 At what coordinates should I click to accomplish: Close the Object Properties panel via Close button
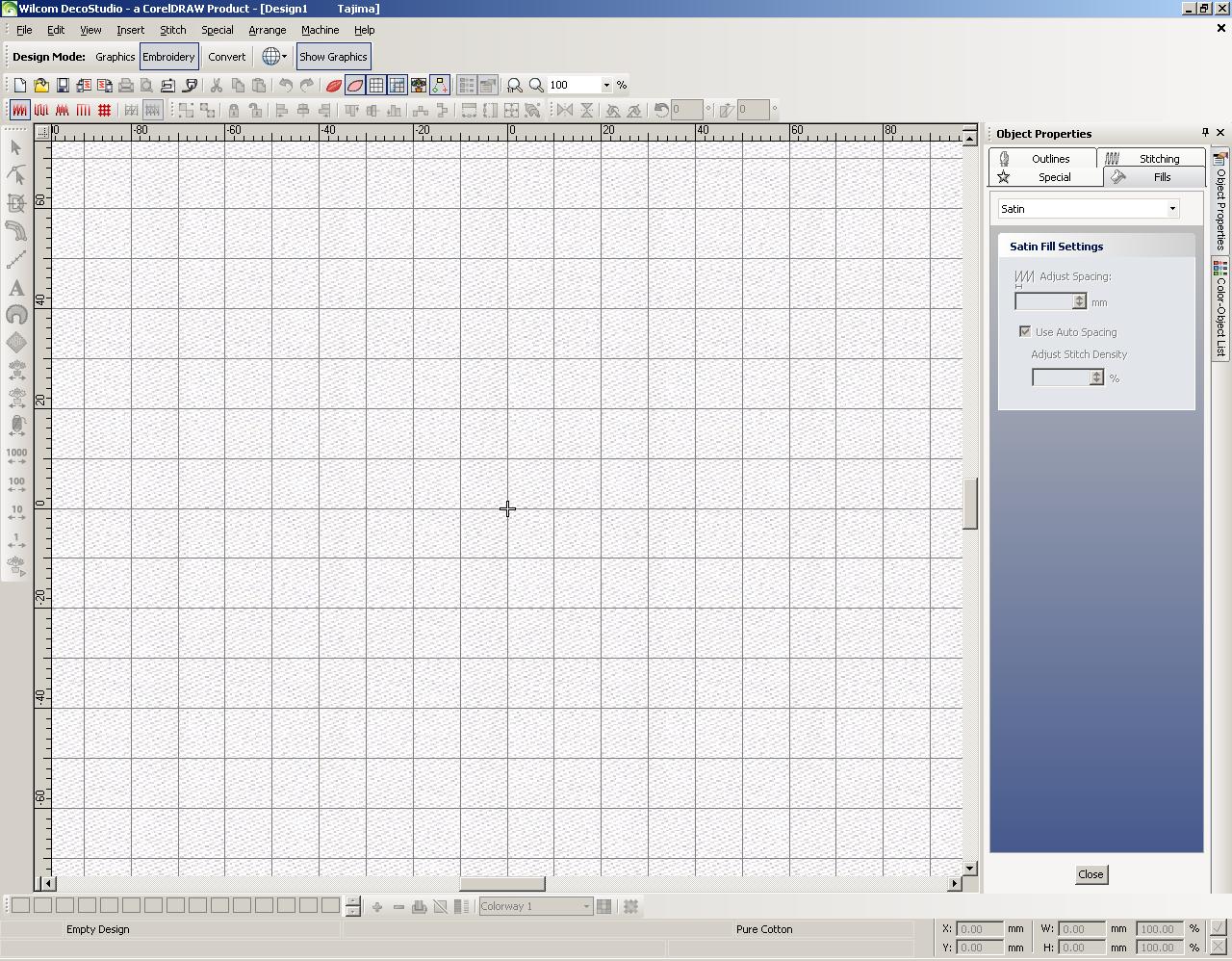[1091, 874]
